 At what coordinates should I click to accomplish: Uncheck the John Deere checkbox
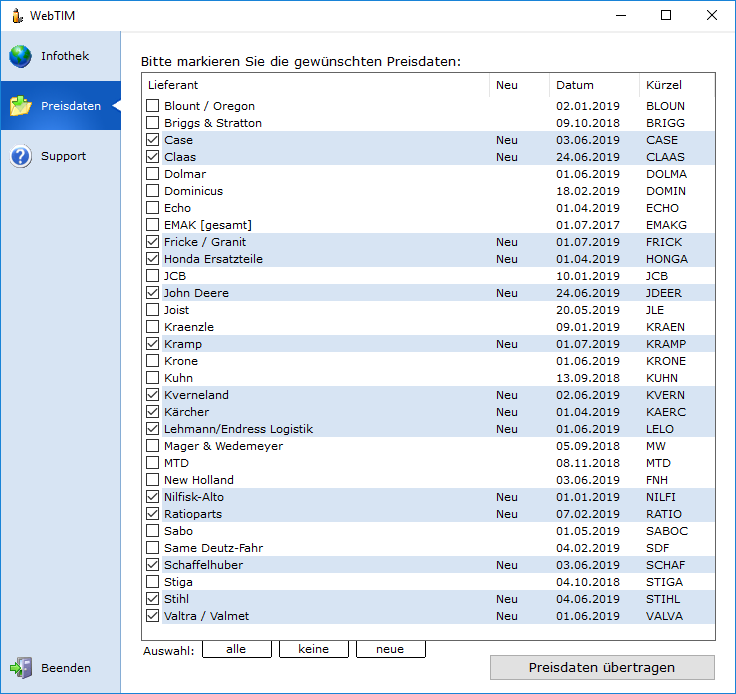pyautogui.click(x=153, y=292)
